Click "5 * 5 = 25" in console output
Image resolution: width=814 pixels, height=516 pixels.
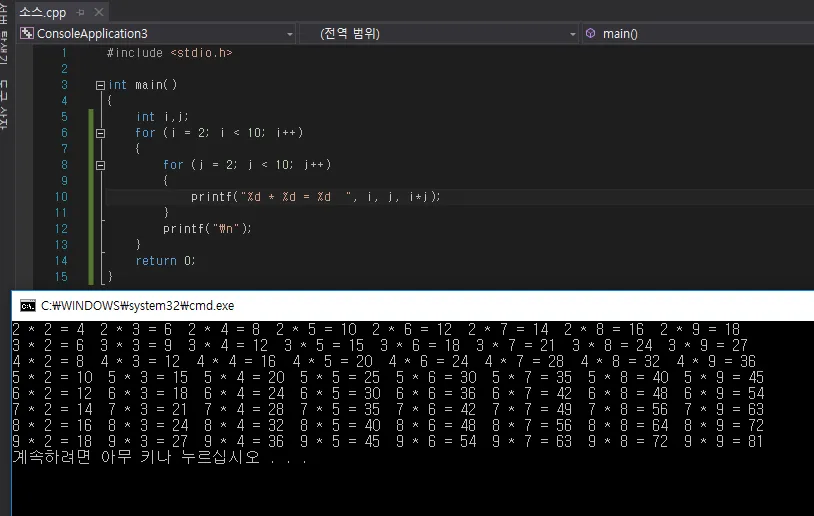point(340,377)
